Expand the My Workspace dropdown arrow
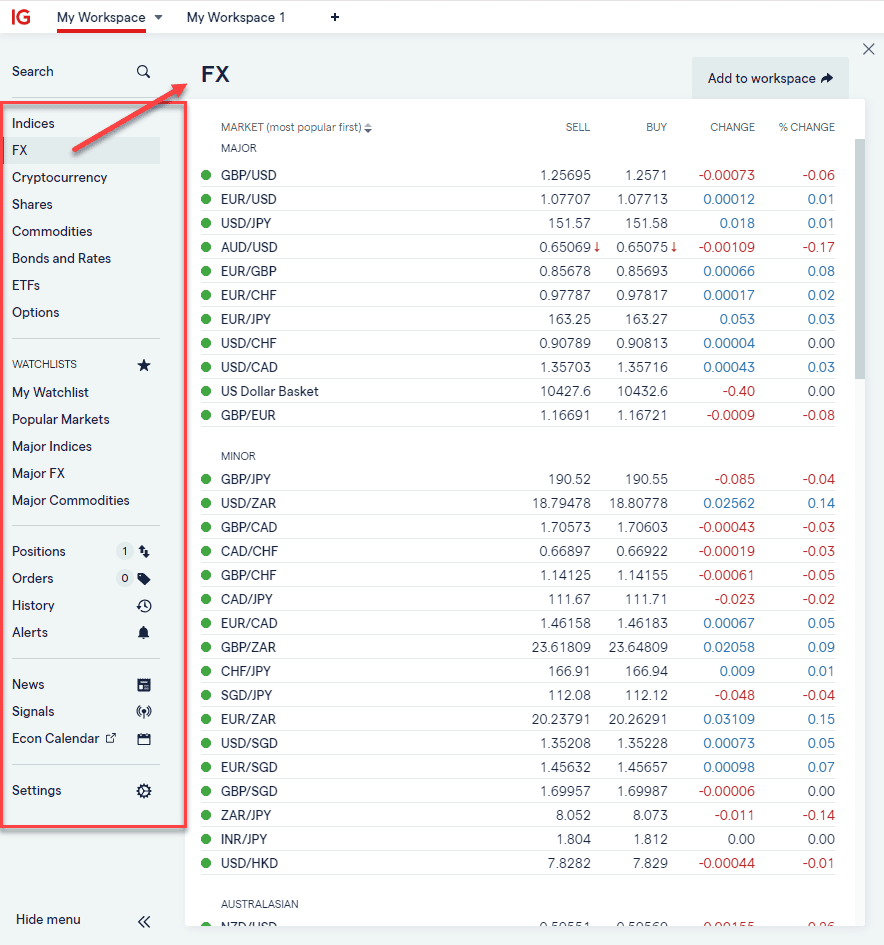Viewport: 884px width, 945px height. 158,17
